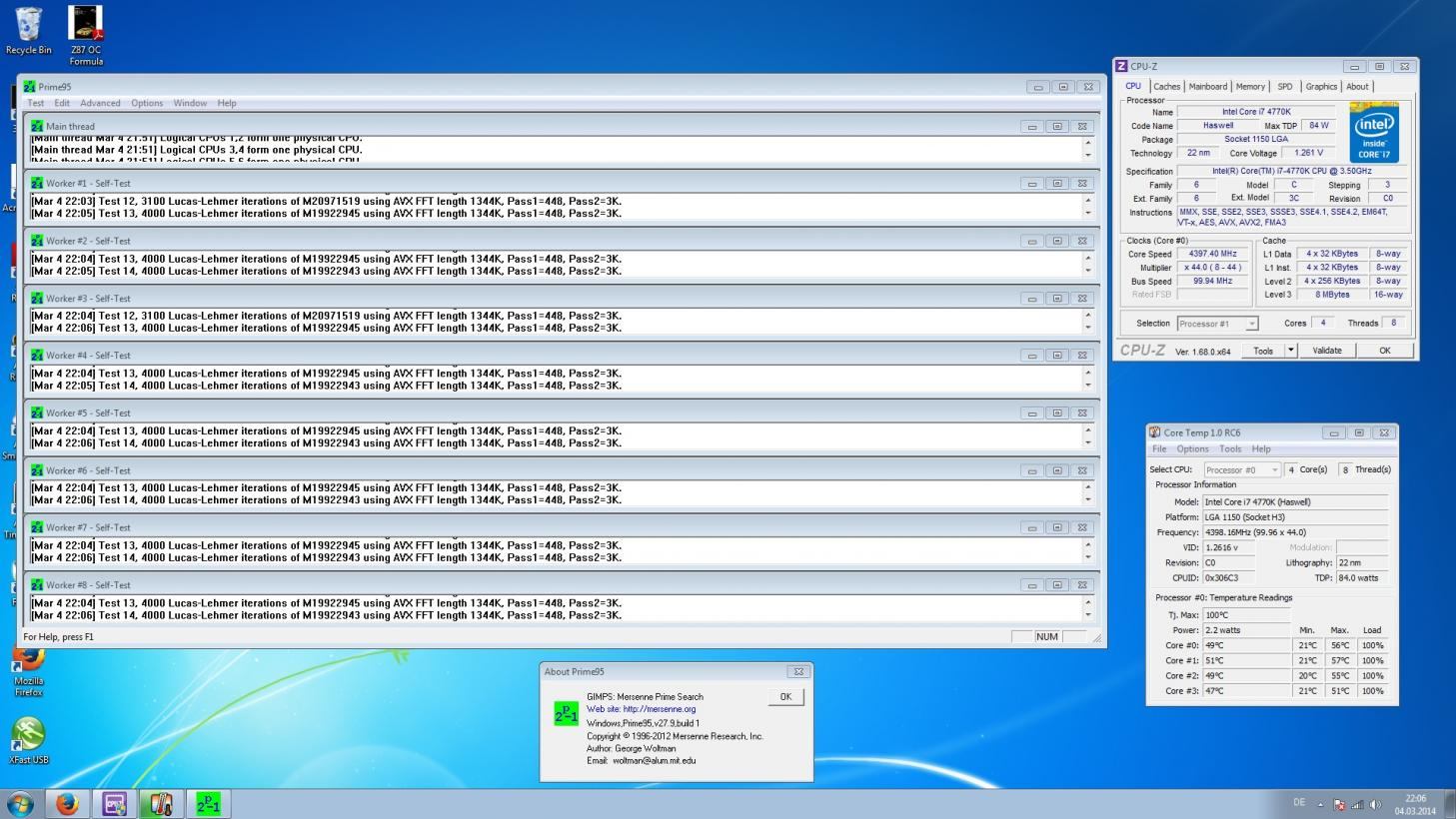Switch to CPU-Z via taskbar icon
The image size is (1456, 819).
(x=114, y=803)
